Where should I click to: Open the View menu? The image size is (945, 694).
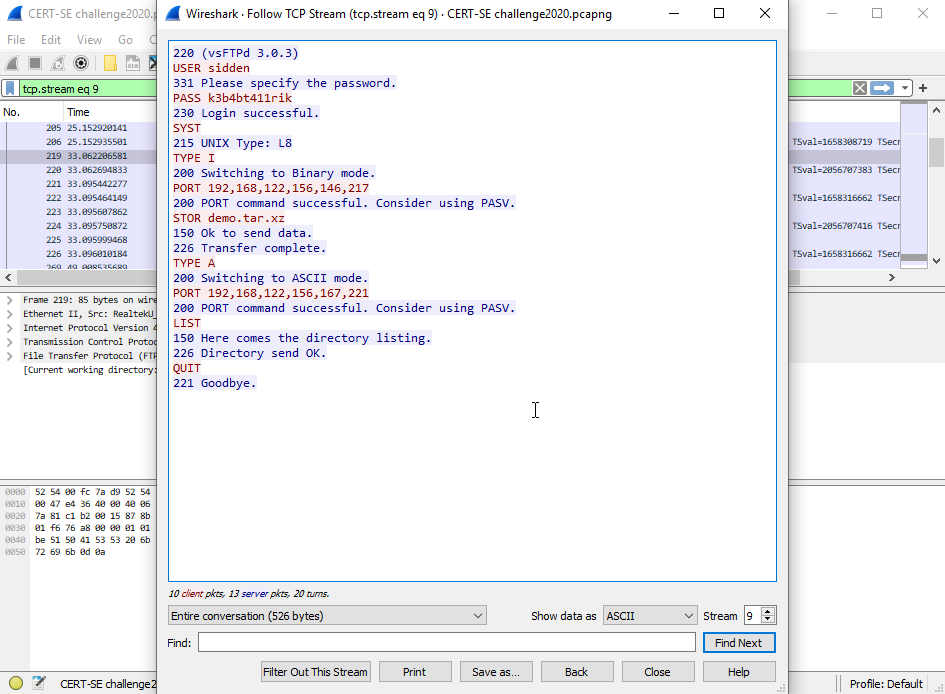click(89, 40)
